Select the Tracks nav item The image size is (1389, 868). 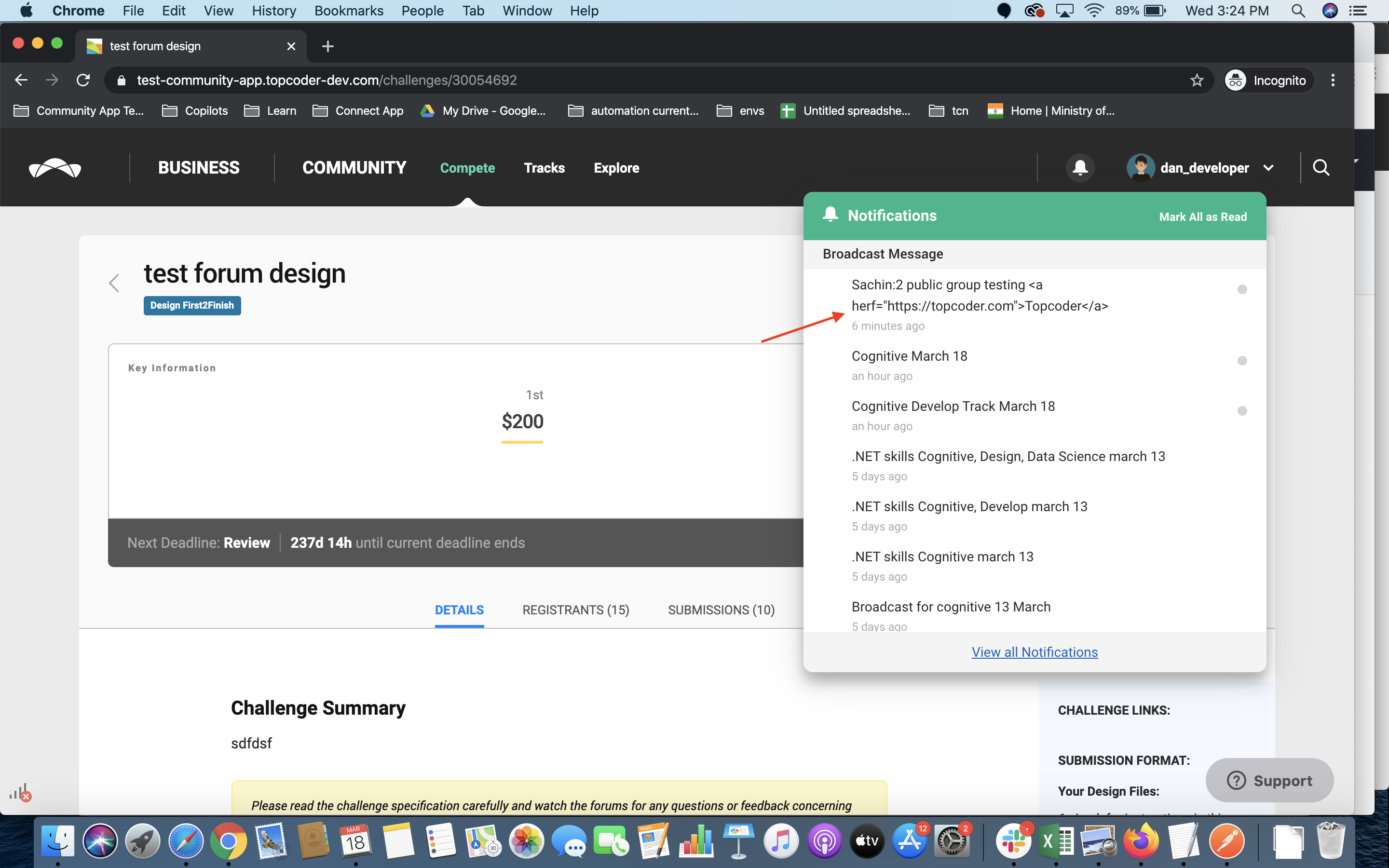[544, 168]
